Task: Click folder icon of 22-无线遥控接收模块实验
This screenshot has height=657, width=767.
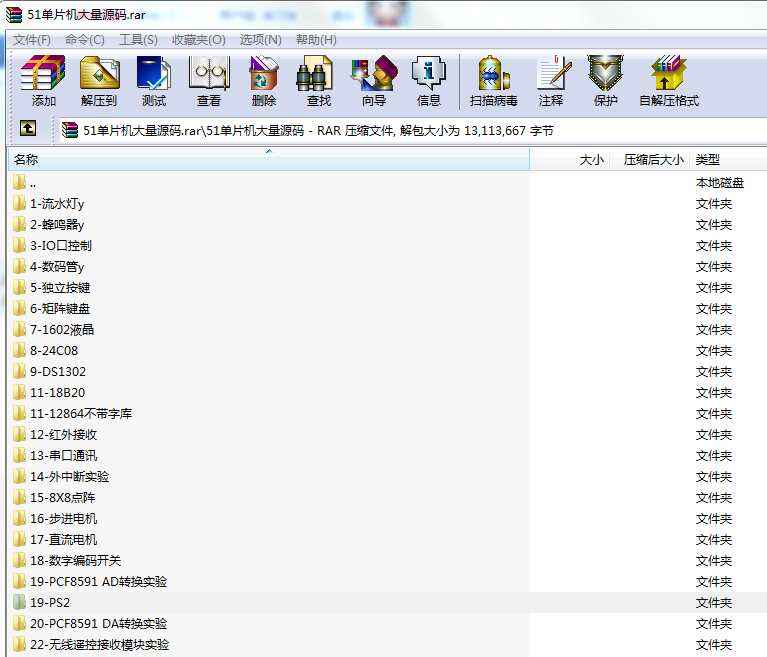Action: click(19, 644)
